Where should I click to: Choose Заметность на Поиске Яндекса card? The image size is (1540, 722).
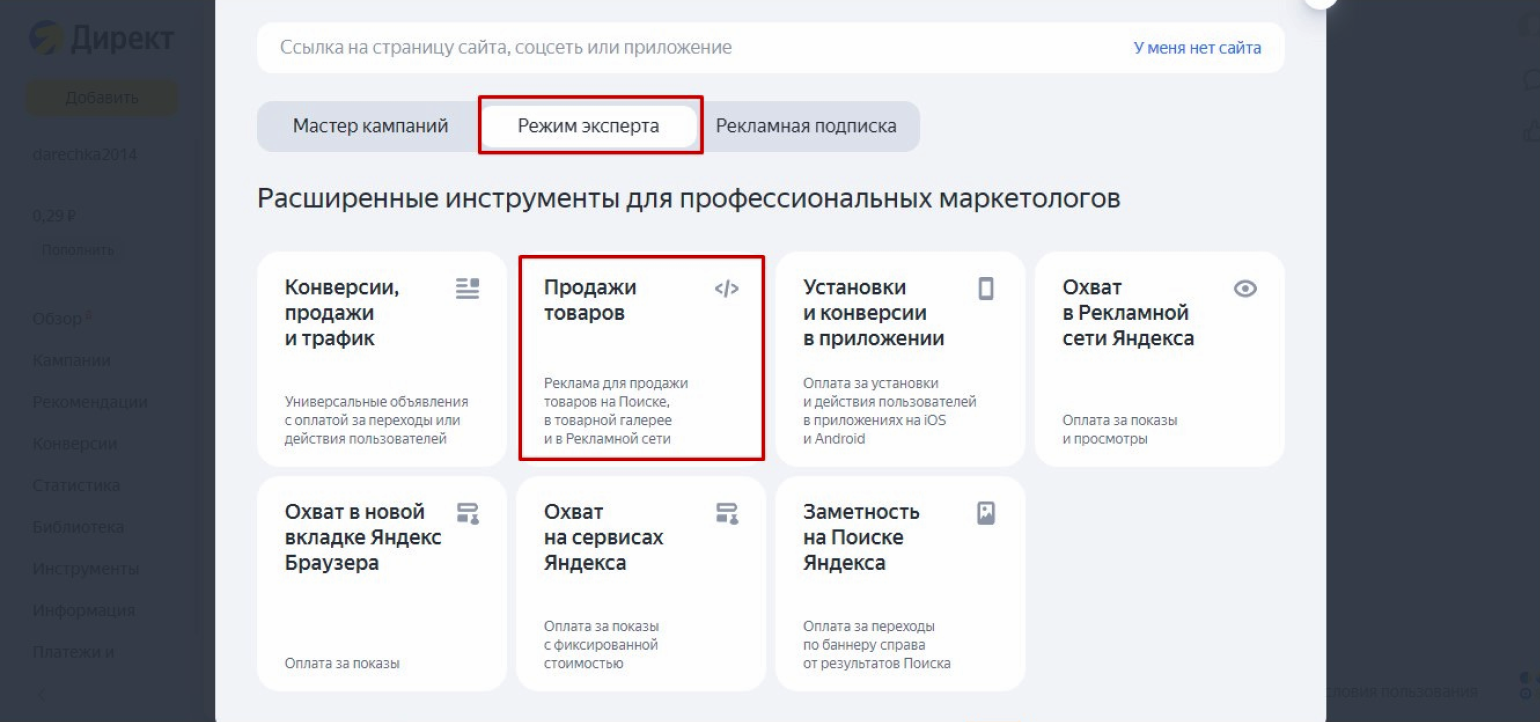[x=900, y=584]
